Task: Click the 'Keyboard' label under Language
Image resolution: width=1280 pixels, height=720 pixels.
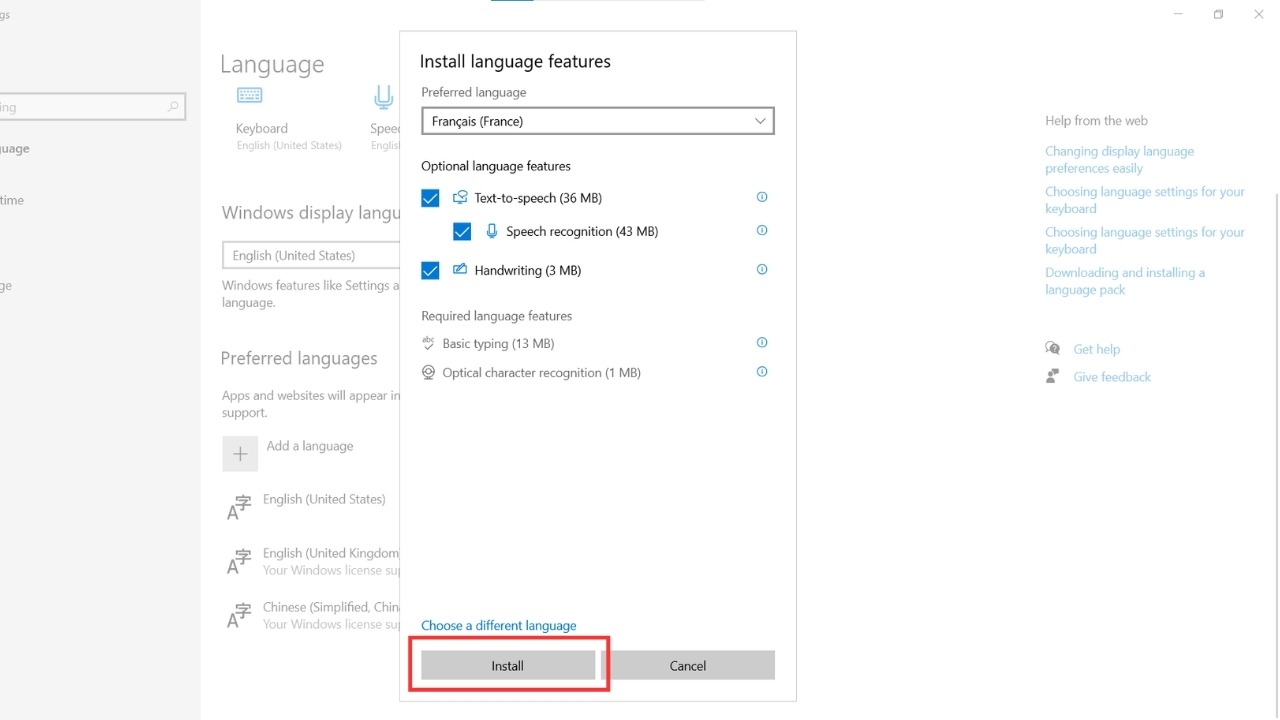Action: coord(262,128)
